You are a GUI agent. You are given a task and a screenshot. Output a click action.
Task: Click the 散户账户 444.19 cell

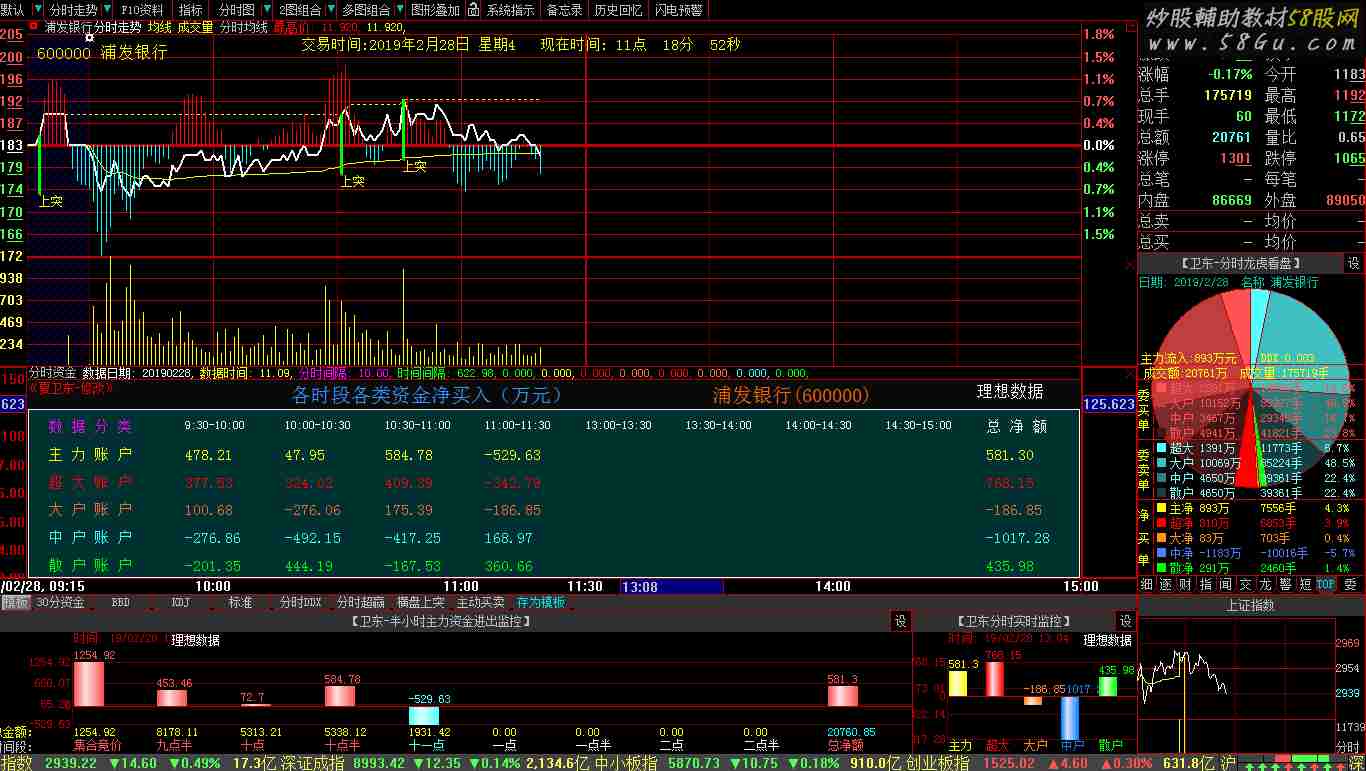tap(308, 566)
